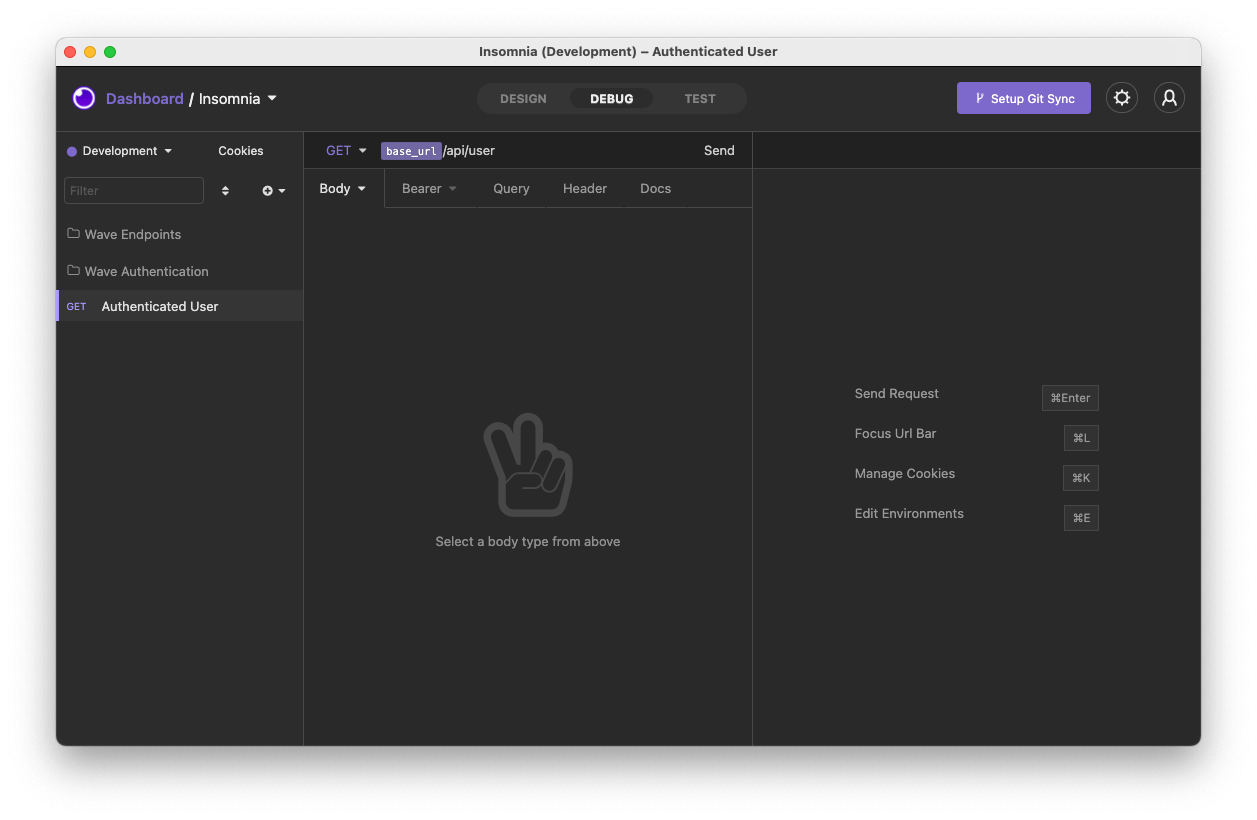Click the plus icon to create new request
This screenshot has width=1257, height=820.
267,190
